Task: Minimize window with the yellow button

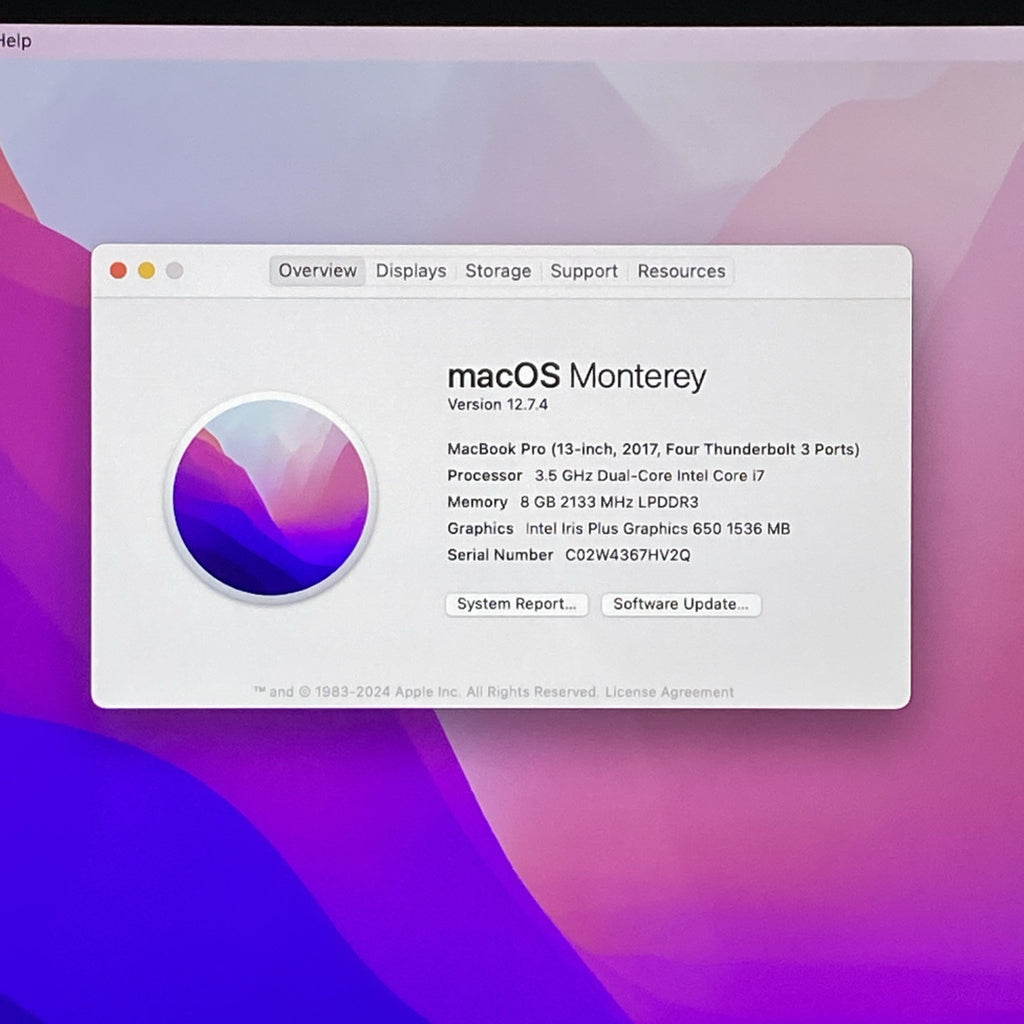Action: pos(146,270)
